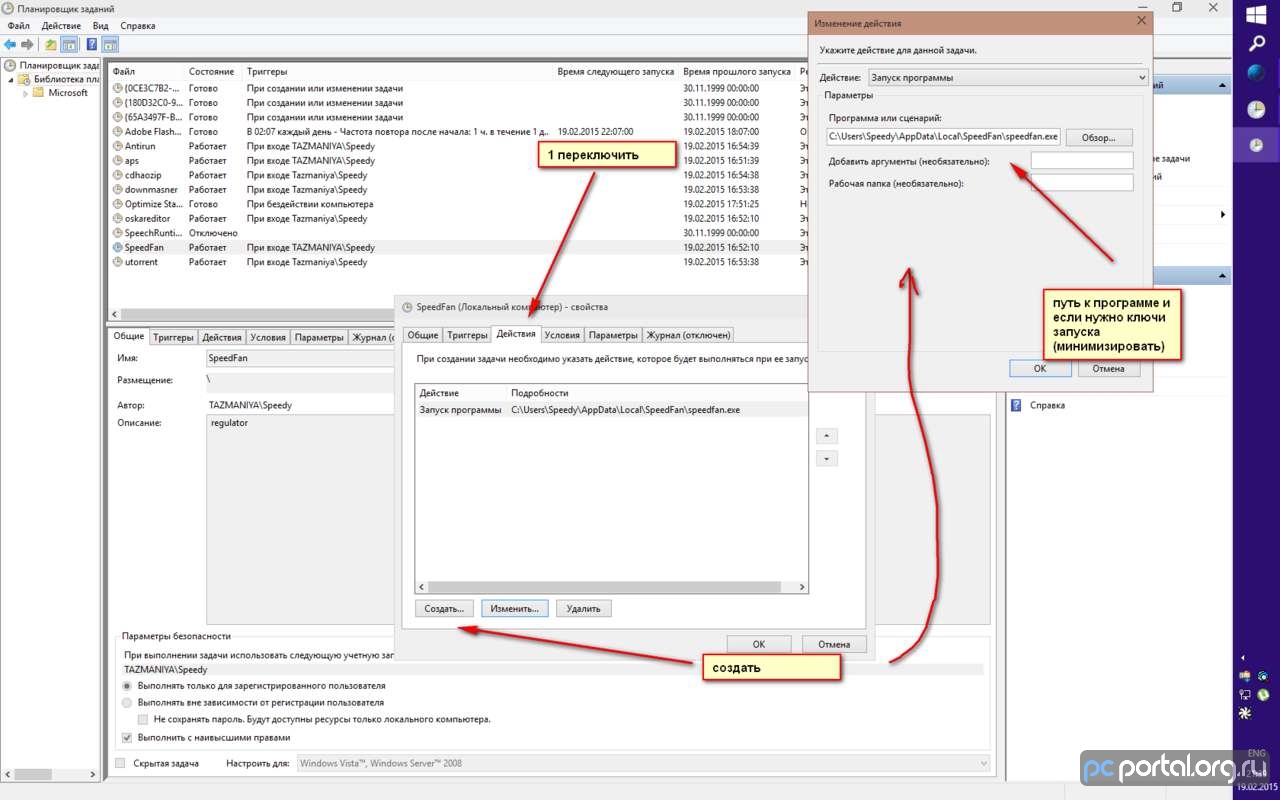Enable the 'Скрытая задача' checkbox
1280x800 pixels.
click(x=121, y=763)
